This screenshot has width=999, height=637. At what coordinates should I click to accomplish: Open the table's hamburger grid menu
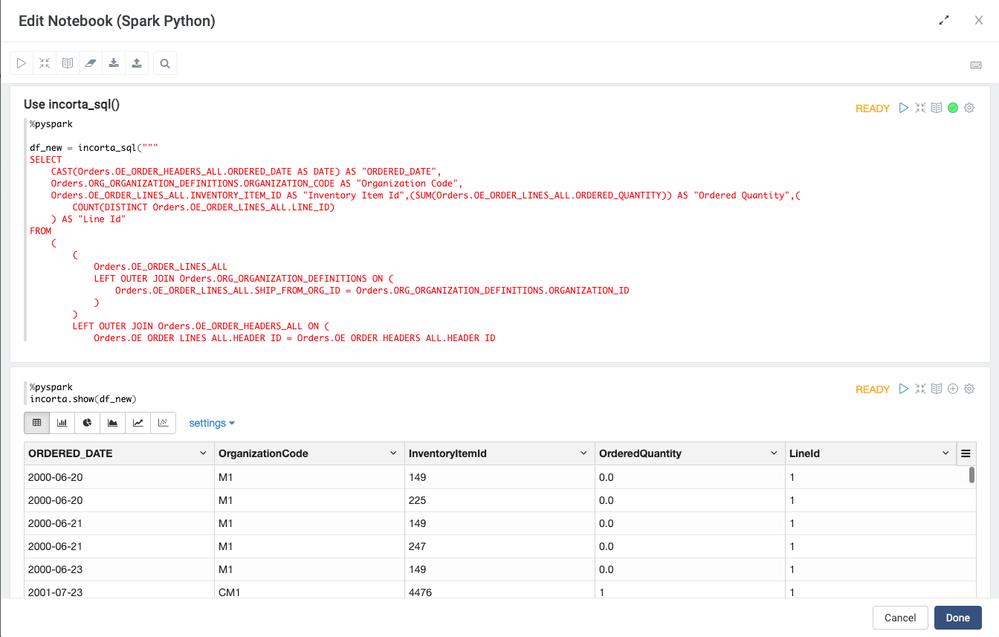(x=966, y=454)
